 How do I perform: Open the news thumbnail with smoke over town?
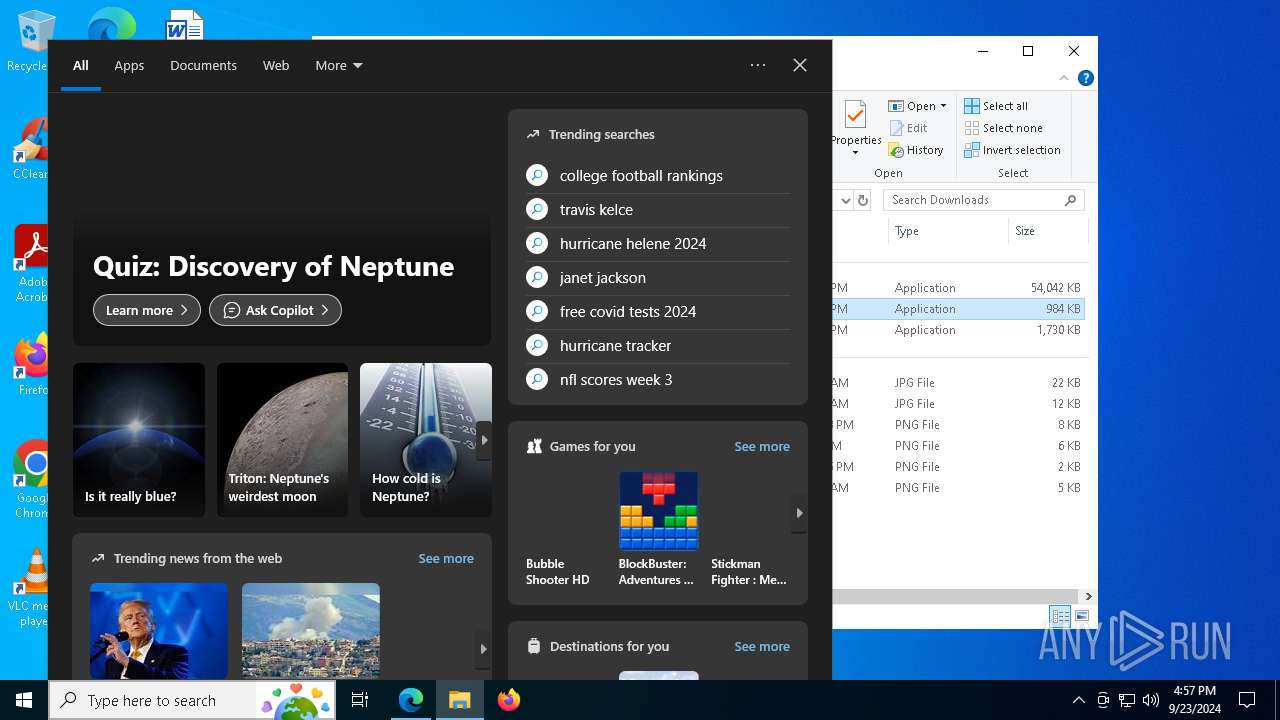tap(311, 631)
